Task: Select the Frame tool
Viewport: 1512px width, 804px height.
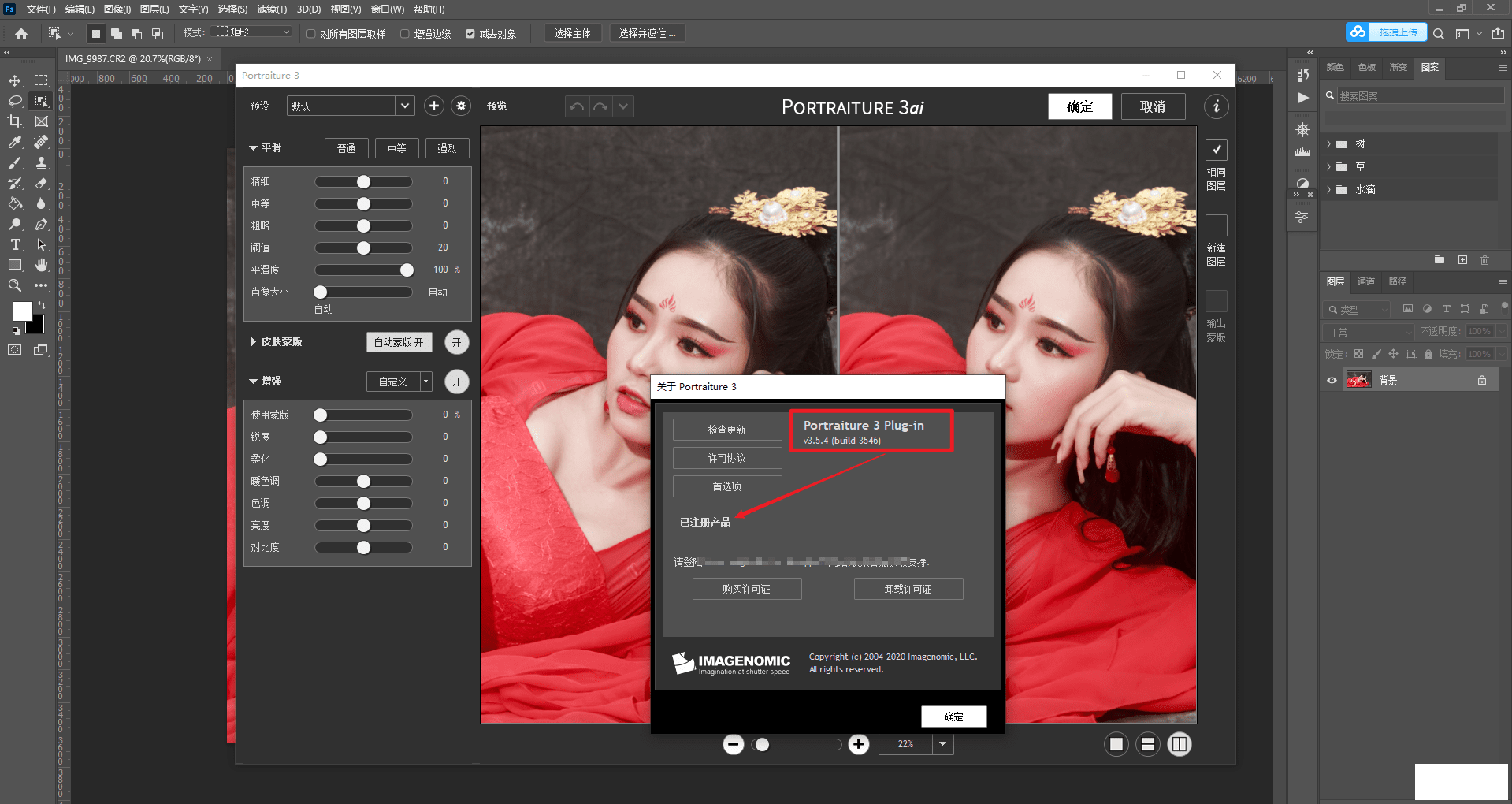Action: tap(41, 121)
